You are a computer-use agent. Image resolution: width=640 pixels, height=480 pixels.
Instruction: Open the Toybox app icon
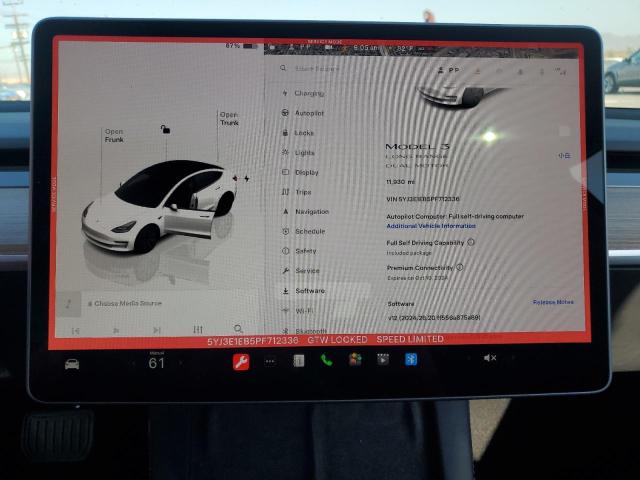point(355,360)
